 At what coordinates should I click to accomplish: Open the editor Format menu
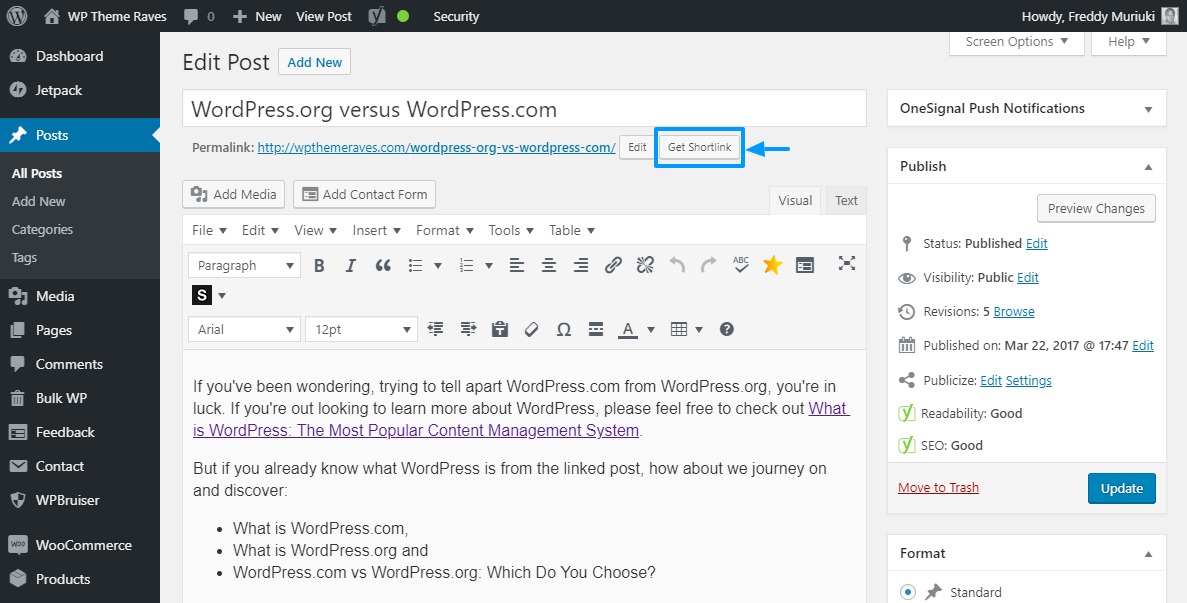(x=445, y=230)
